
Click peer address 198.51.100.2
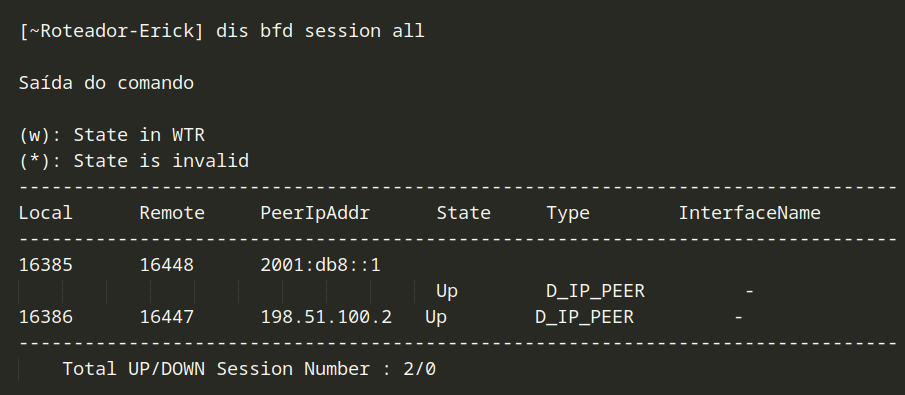click(x=326, y=317)
